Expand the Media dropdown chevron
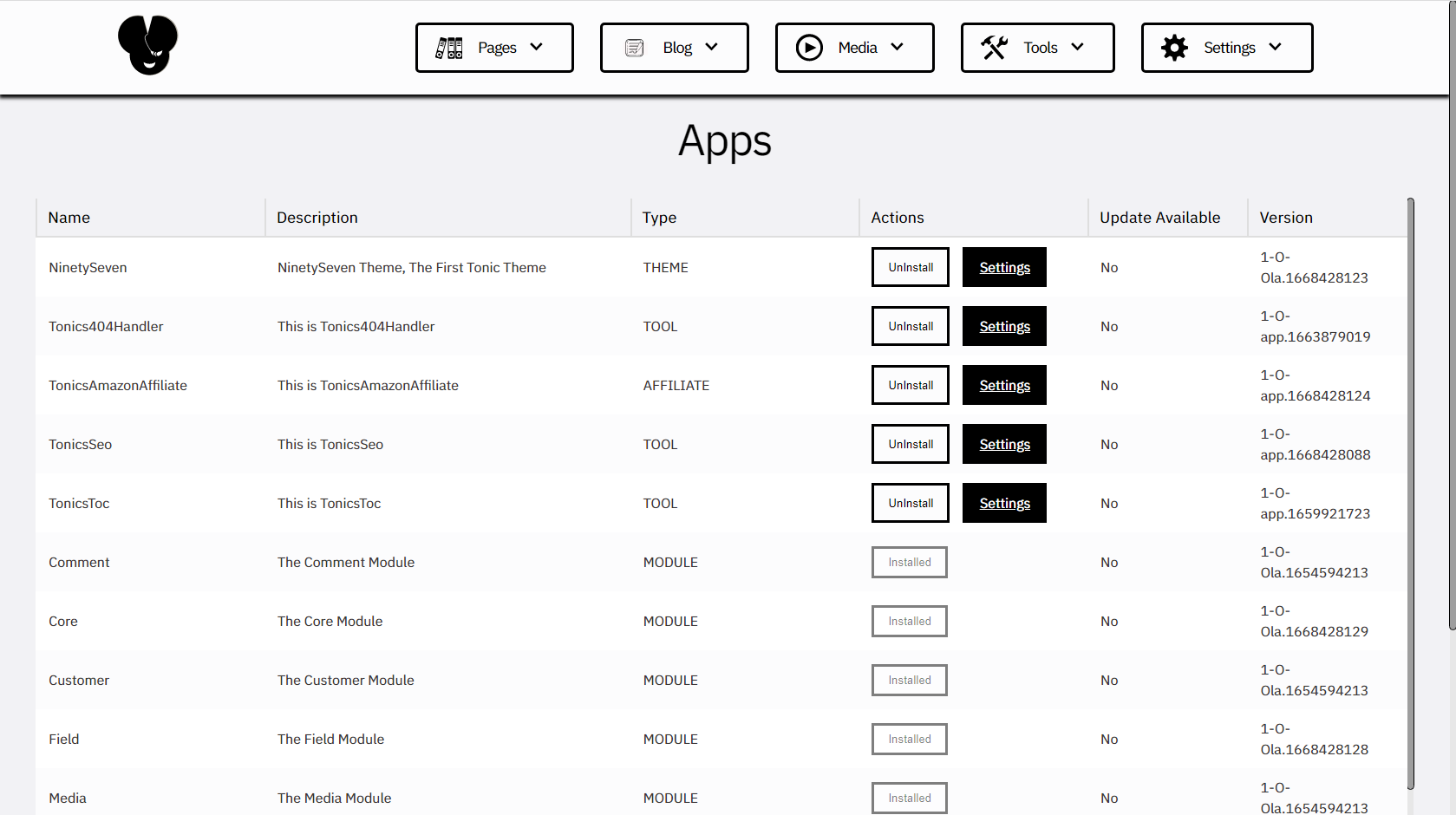 point(897,48)
